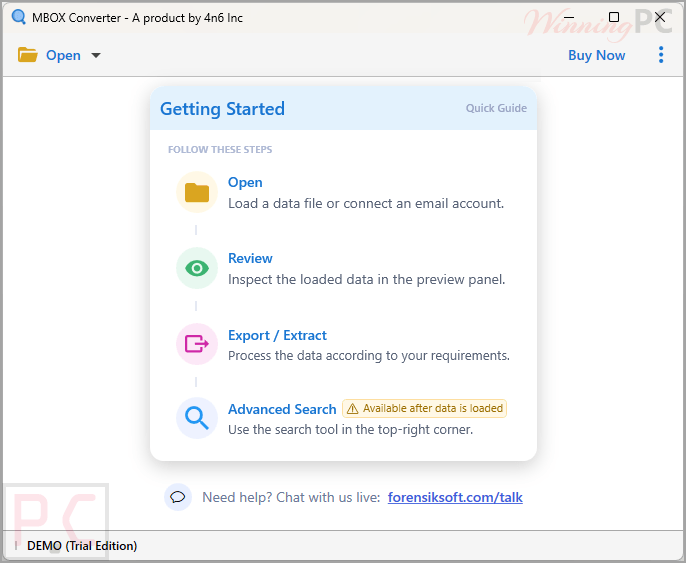Click the green eye Review icon
Image resolution: width=686 pixels, height=563 pixels.
point(197,268)
